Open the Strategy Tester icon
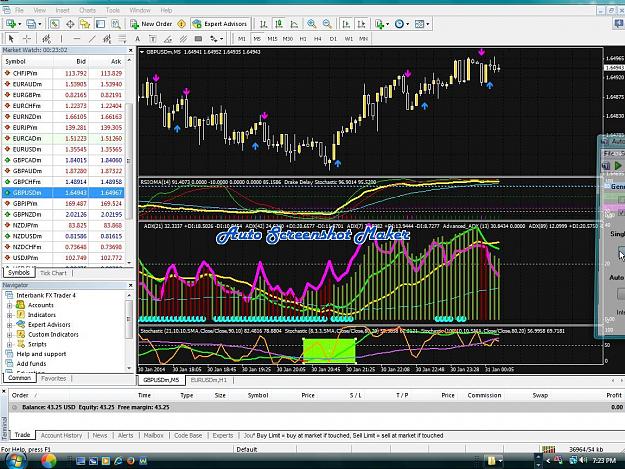Image resolution: width=625 pixels, height=469 pixels. (x=116, y=24)
